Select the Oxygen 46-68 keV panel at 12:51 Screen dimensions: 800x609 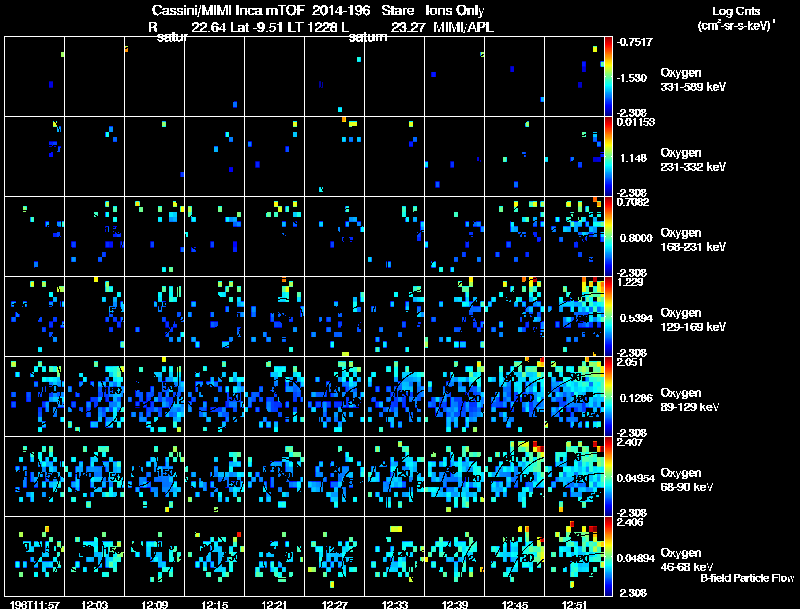574,556
